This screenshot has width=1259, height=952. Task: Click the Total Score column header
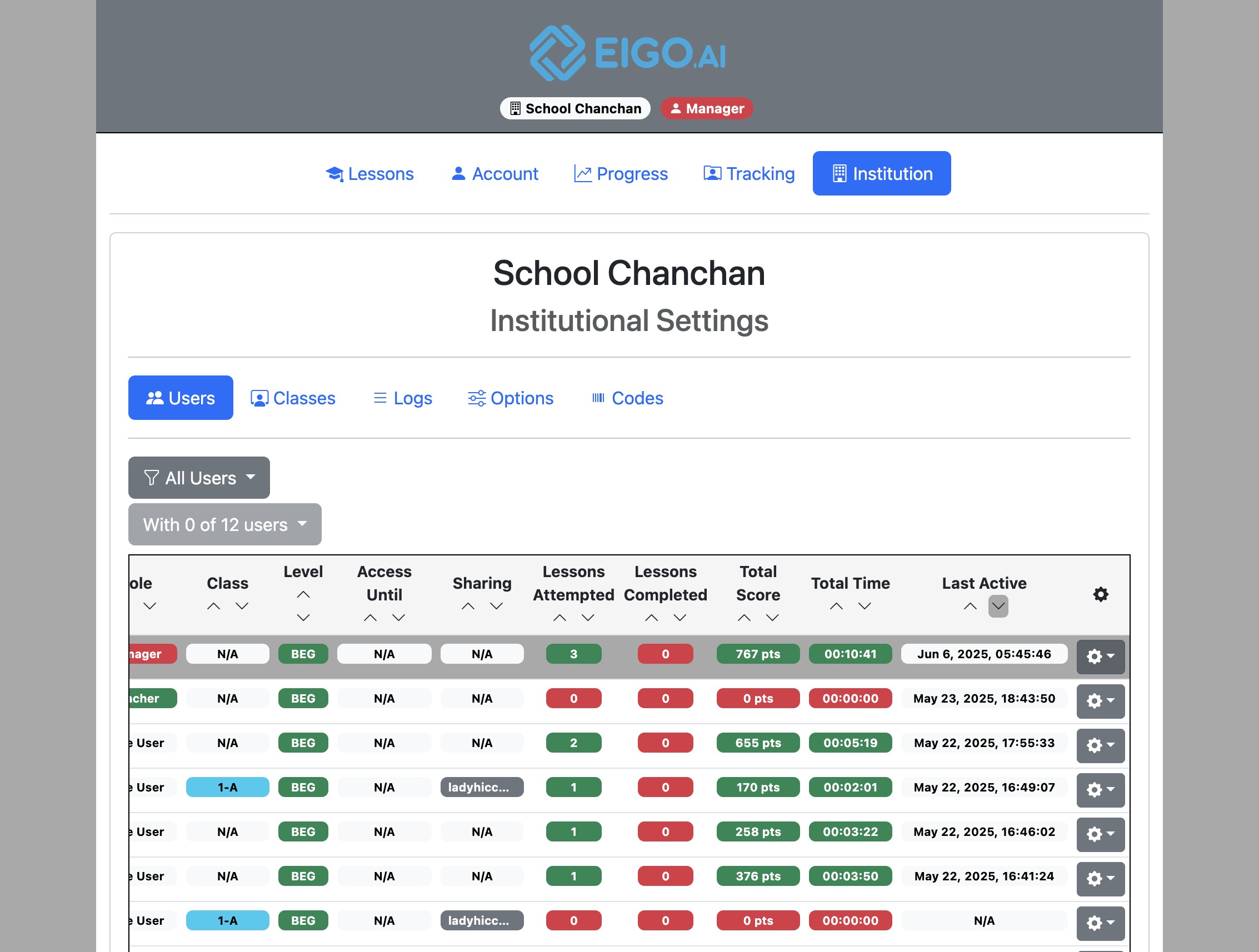758,583
